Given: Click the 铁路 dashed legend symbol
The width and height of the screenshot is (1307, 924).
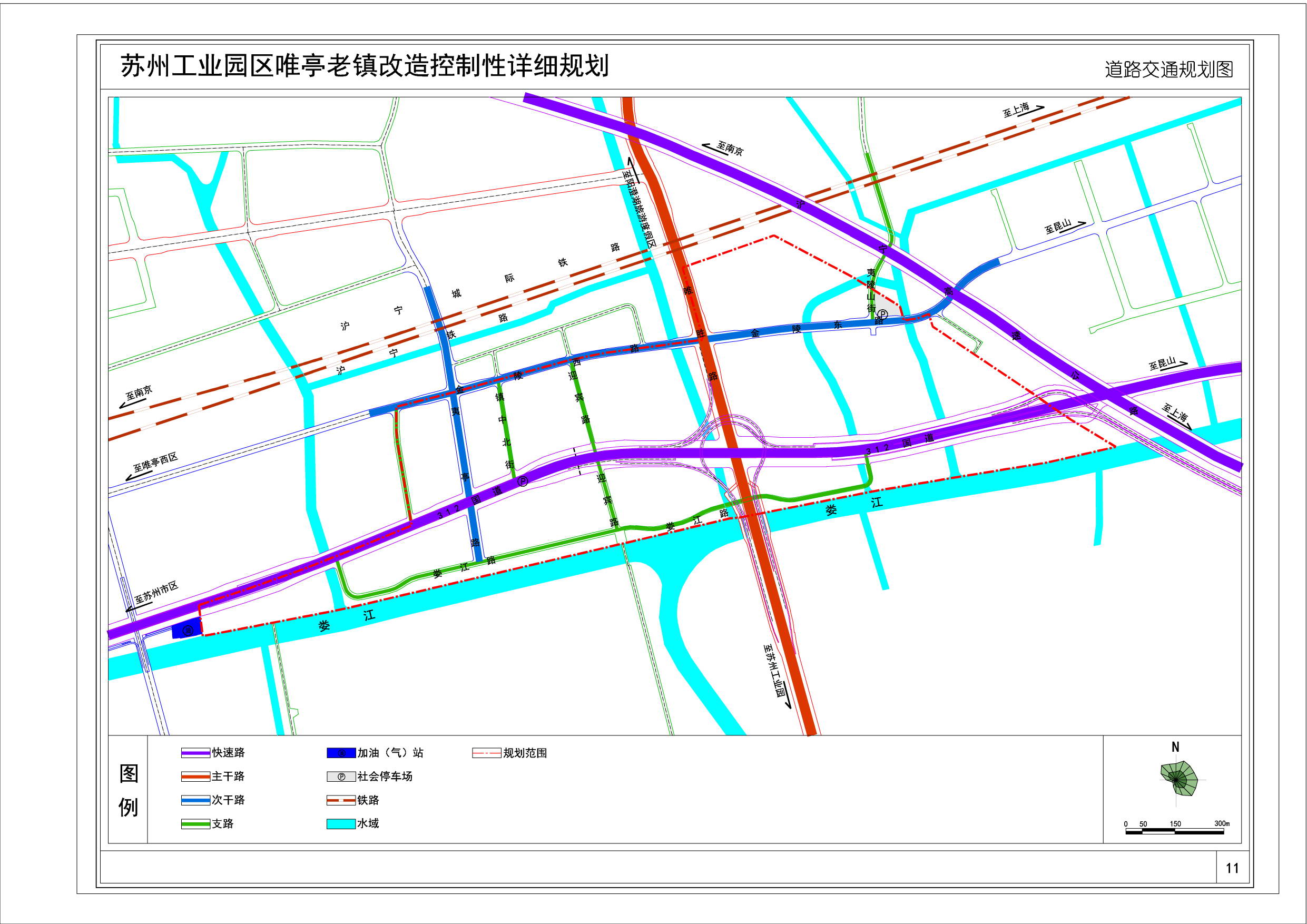Looking at the screenshot, I should click(341, 800).
